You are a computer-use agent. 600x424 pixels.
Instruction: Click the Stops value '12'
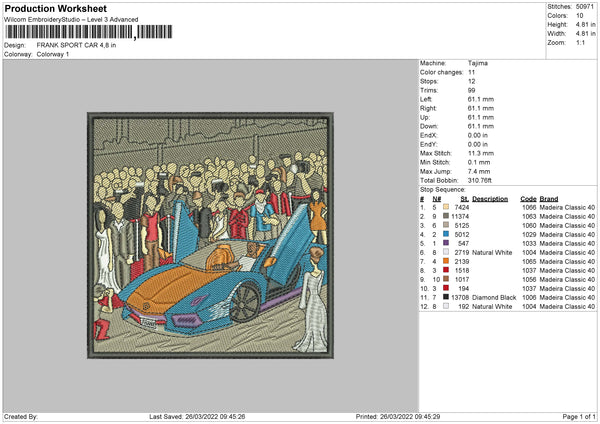pos(471,82)
